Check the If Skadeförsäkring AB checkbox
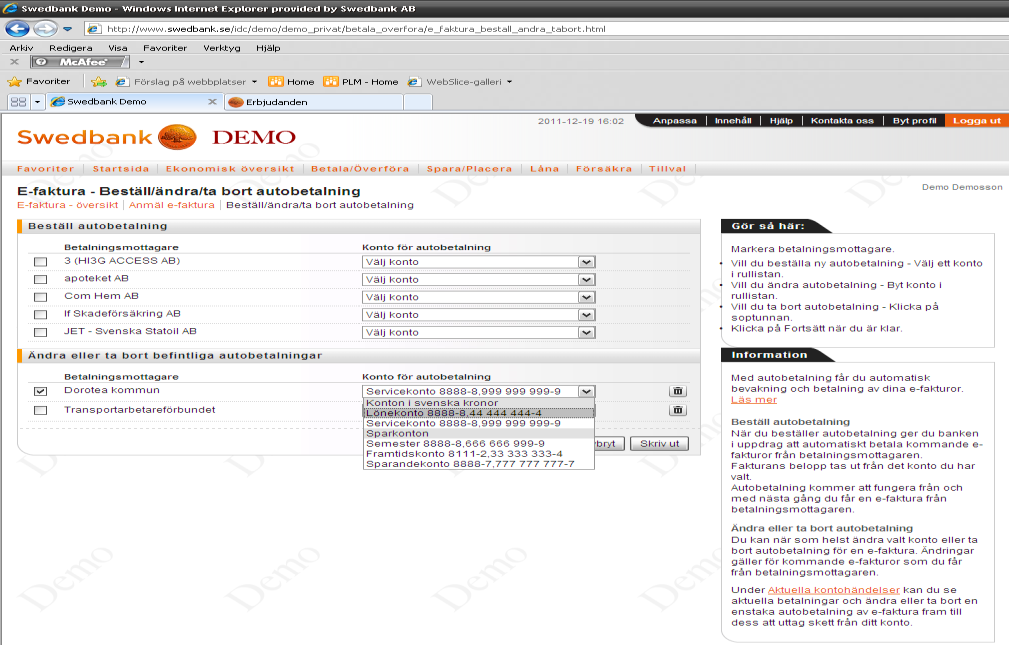1009x645 pixels. (41, 315)
